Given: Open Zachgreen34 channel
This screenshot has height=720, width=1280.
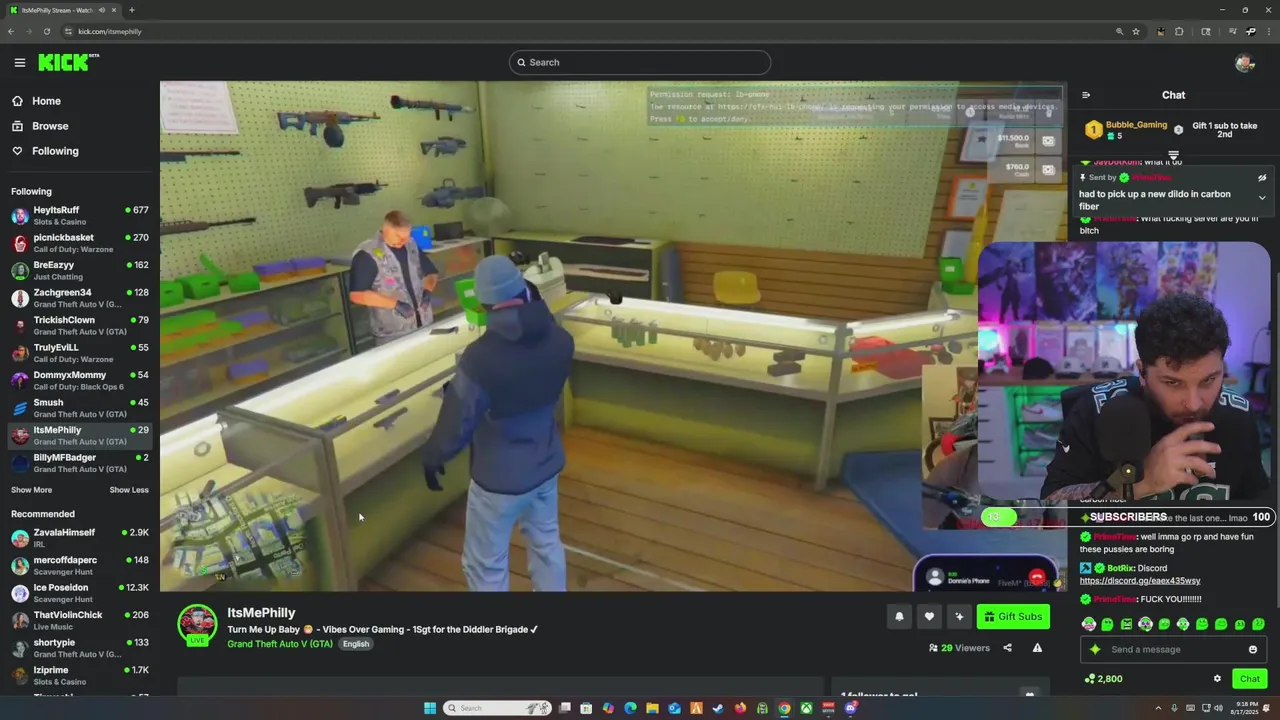Looking at the screenshot, I should click(x=80, y=298).
